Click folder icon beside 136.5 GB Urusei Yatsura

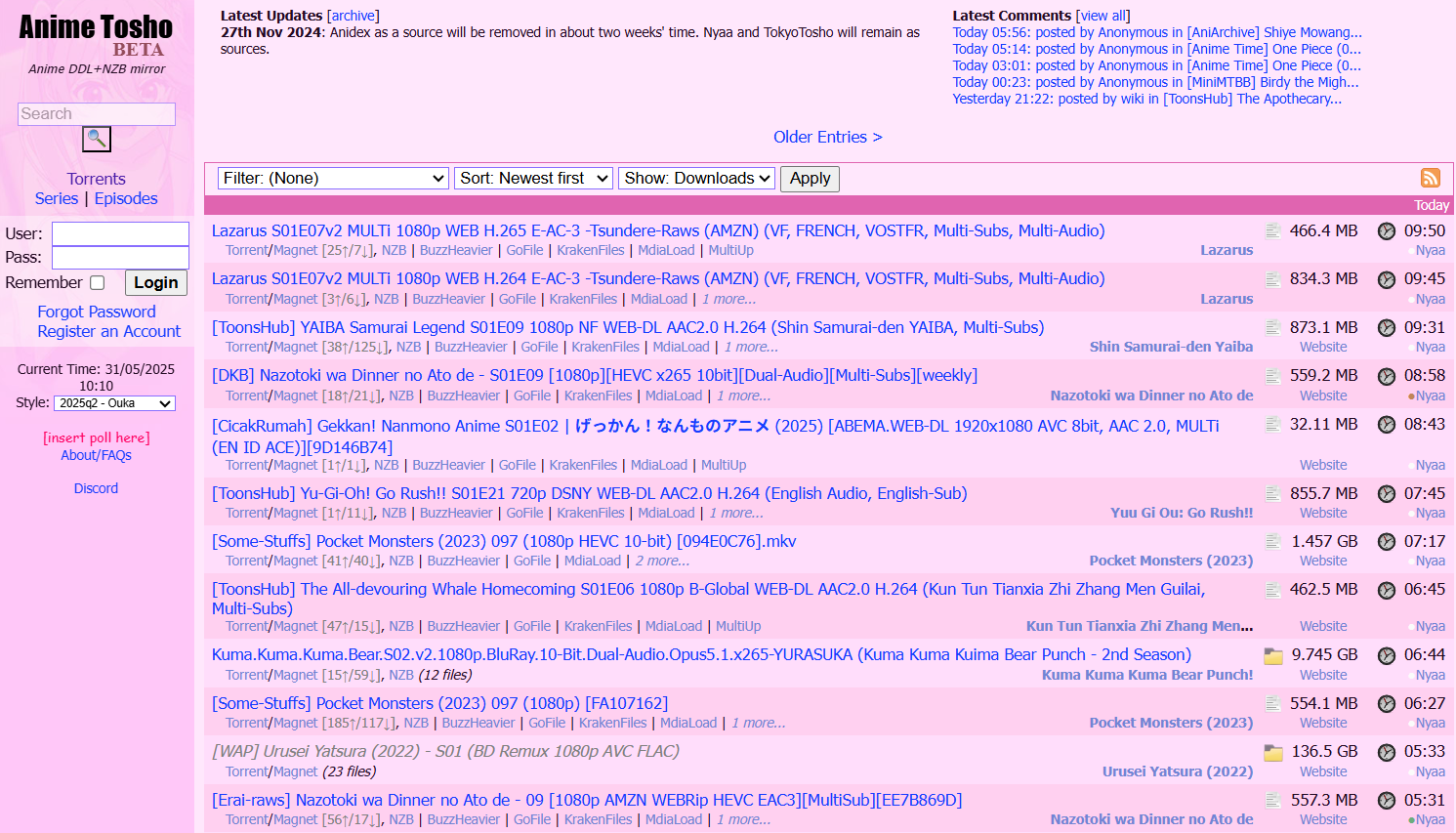tap(1273, 752)
